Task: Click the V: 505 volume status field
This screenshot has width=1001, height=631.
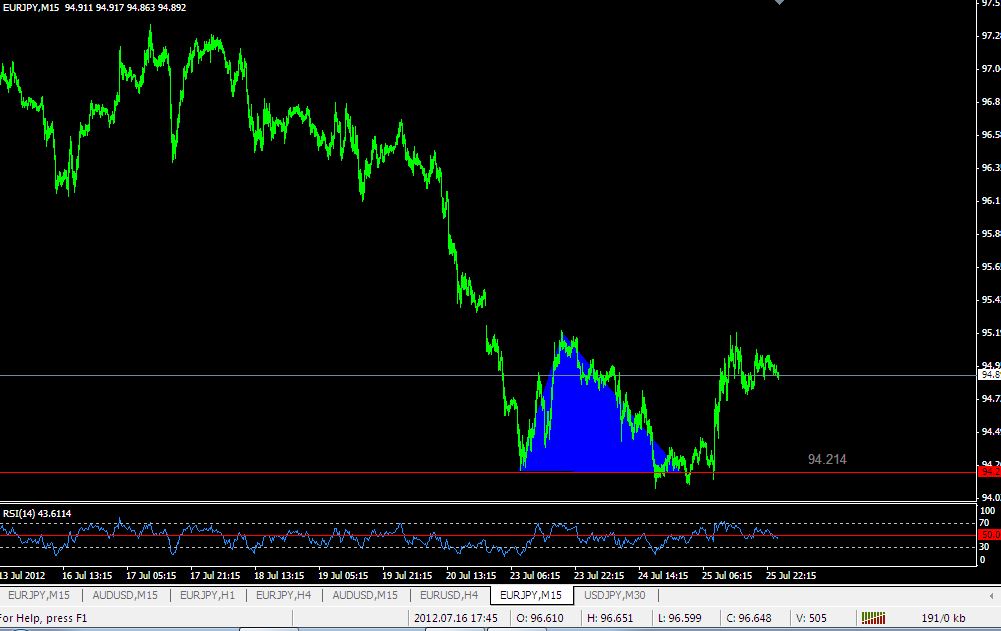Action: coord(811,618)
